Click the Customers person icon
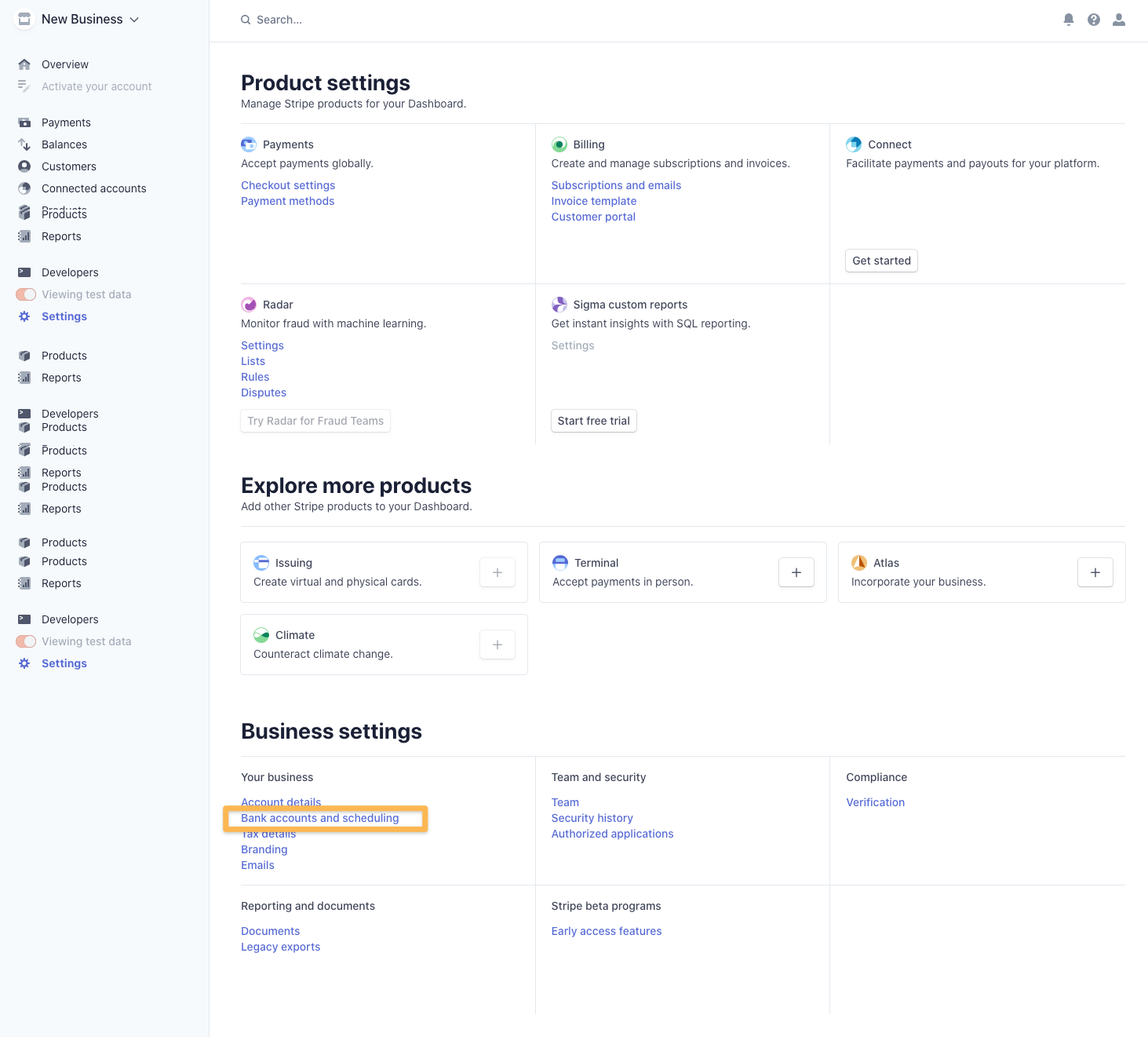This screenshot has height=1037, width=1148. (x=24, y=166)
